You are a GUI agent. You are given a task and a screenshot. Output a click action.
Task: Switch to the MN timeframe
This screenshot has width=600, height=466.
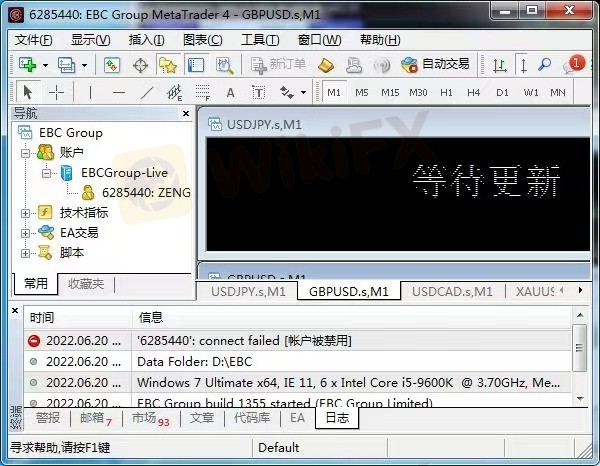[558, 93]
